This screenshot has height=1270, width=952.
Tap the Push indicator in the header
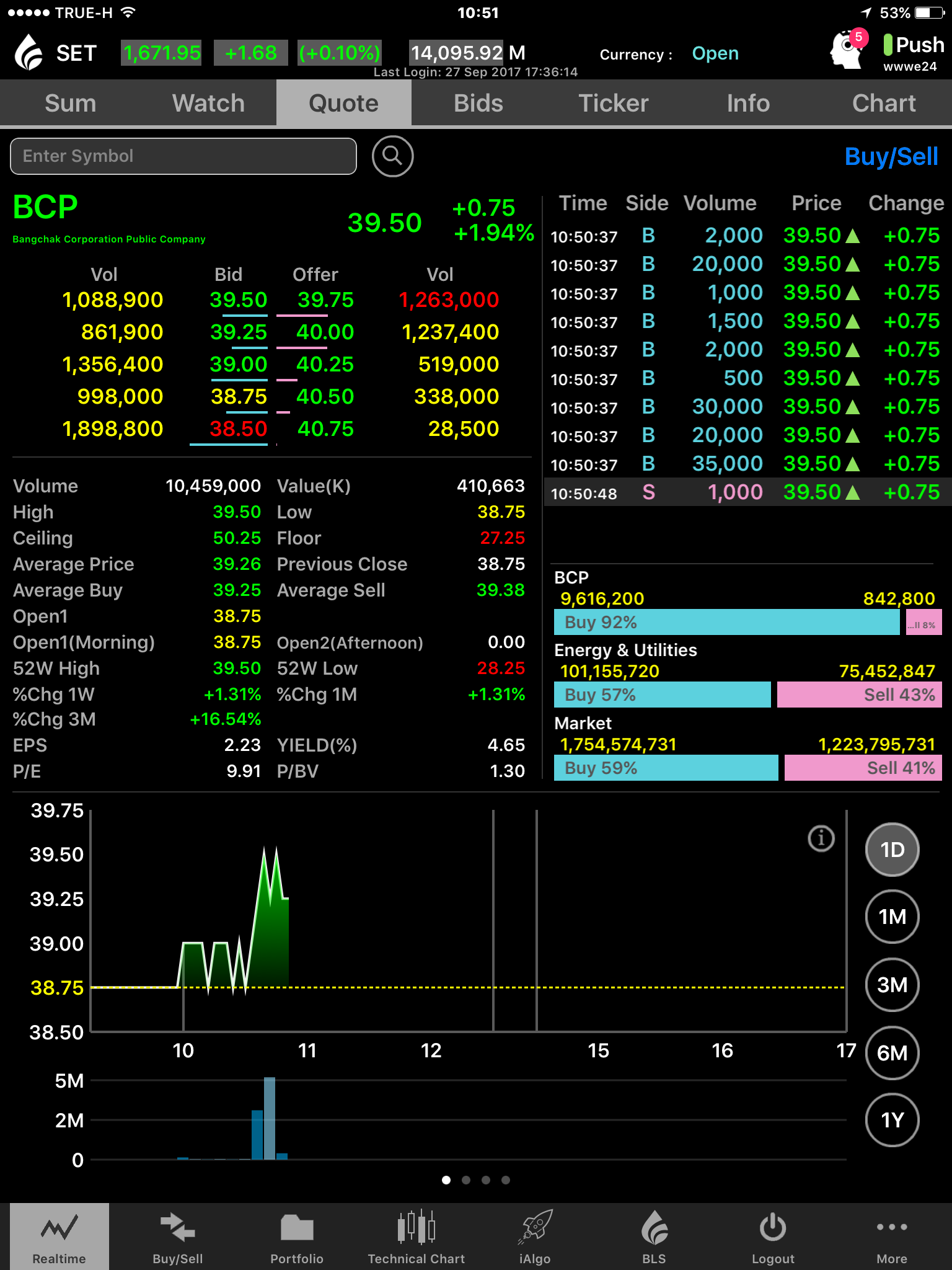pyautogui.click(x=914, y=45)
